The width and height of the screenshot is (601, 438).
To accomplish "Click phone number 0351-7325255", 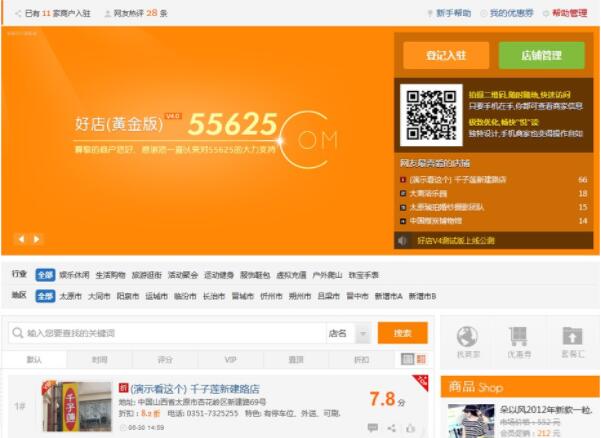I will click(x=212, y=413).
